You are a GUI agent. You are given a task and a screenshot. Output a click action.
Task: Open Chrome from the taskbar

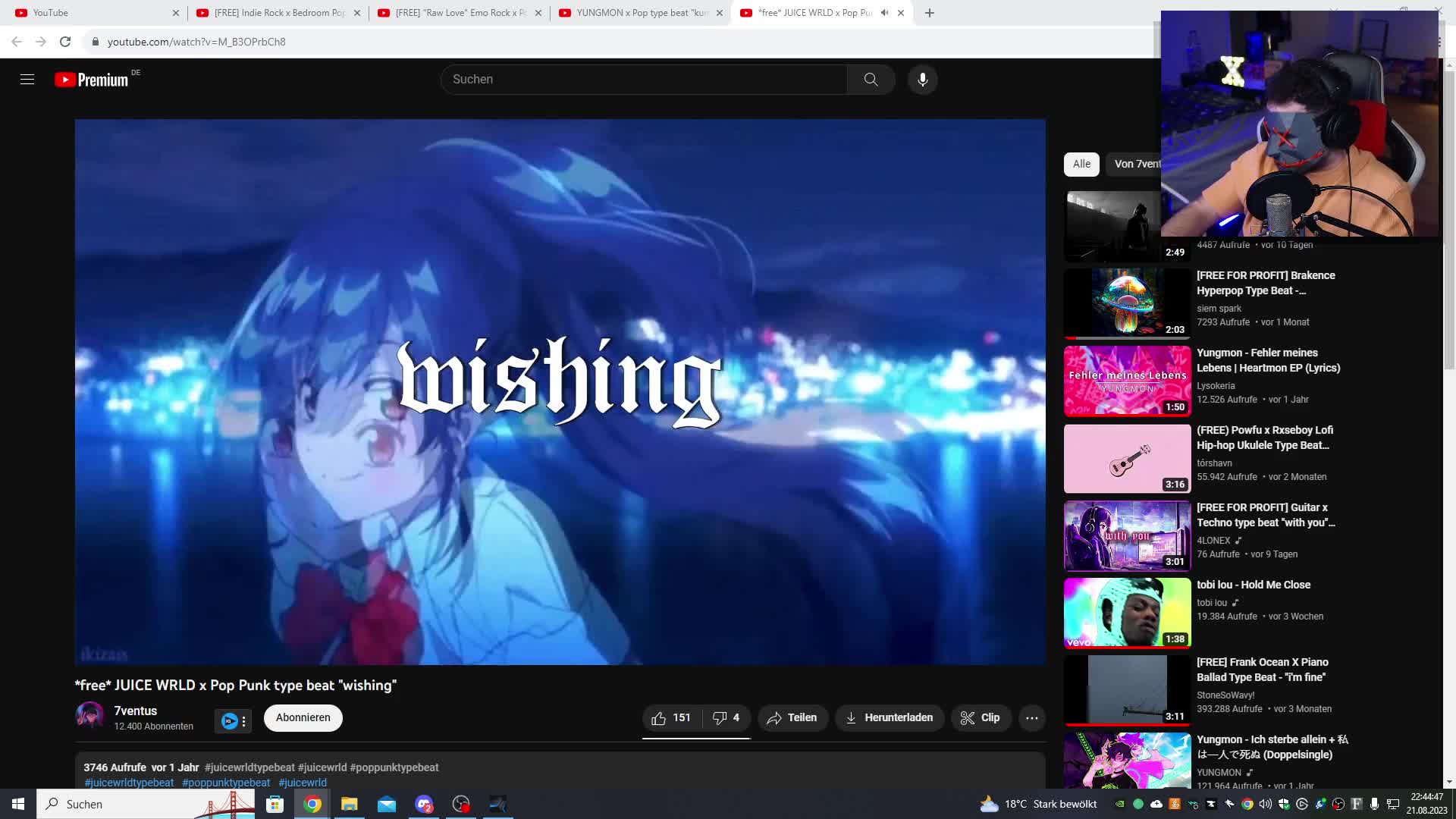pyautogui.click(x=312, y=804)
